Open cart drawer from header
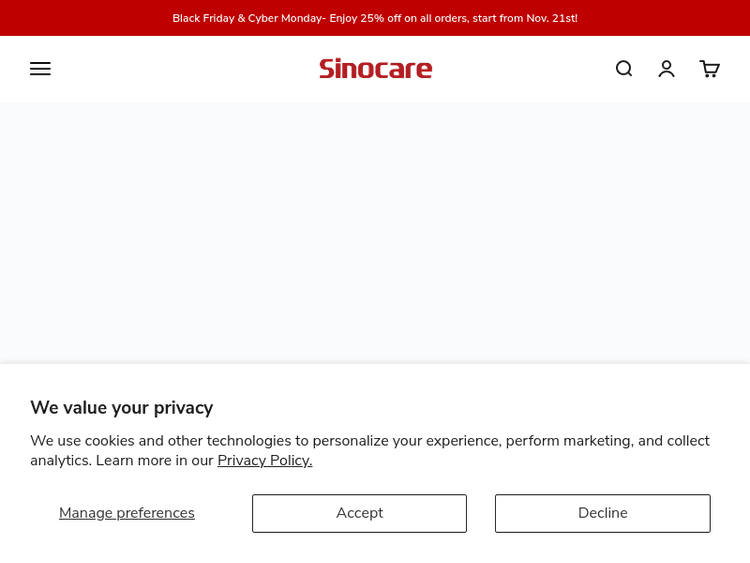The image size is (750, 563). (x=709, y=69)
